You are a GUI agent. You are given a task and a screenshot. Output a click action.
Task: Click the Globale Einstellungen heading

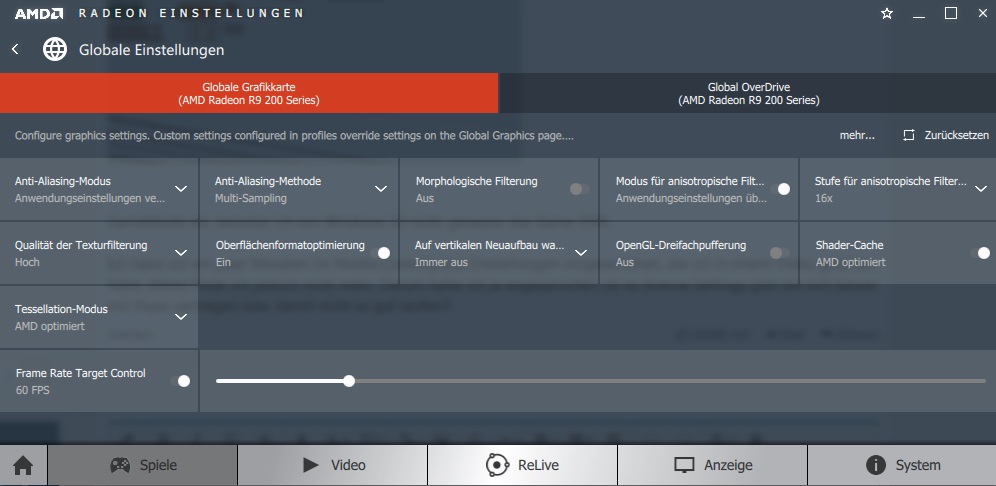coord(151,50)
